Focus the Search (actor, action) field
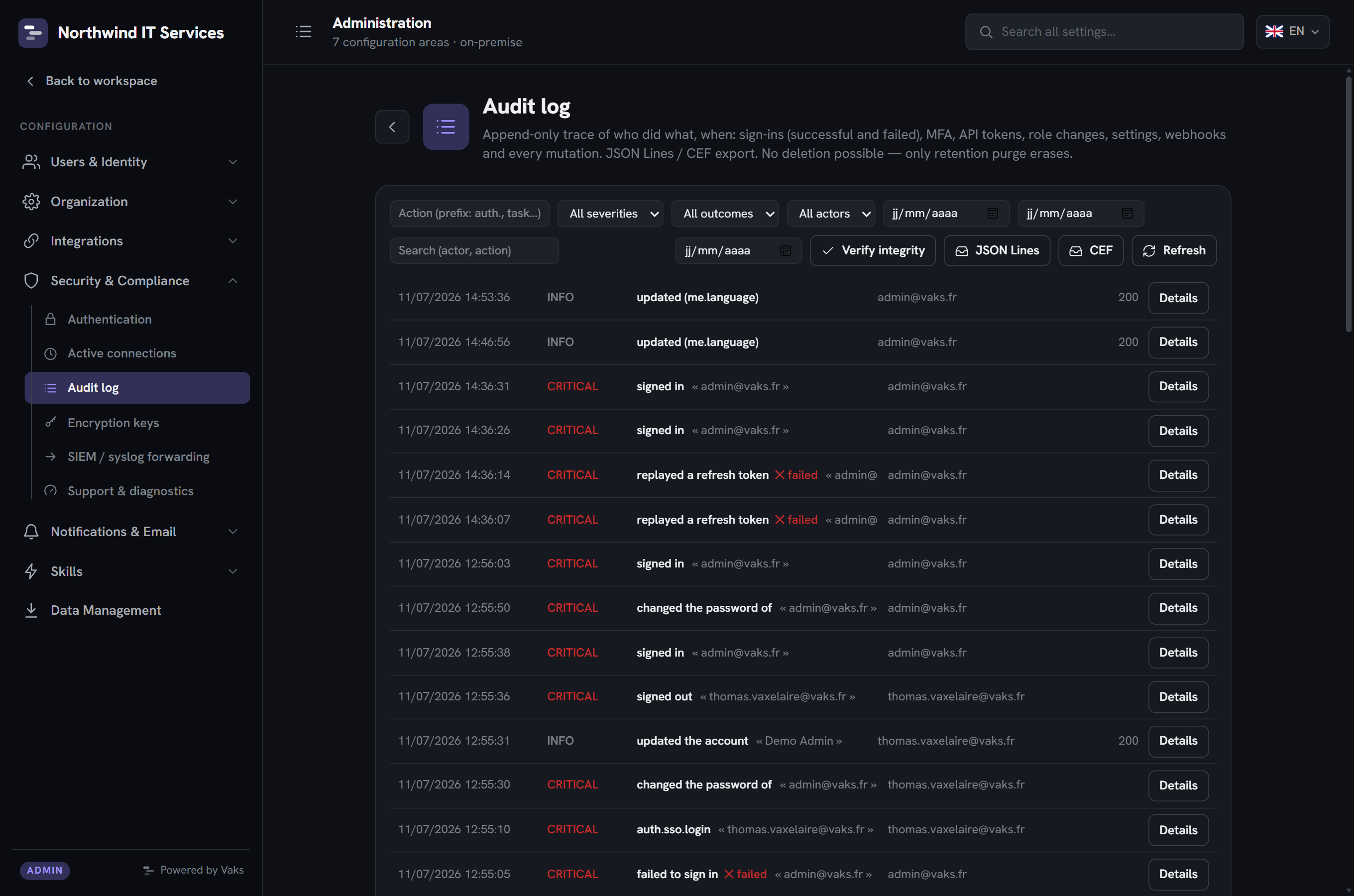1354x896 pixels. coord(474,251)
